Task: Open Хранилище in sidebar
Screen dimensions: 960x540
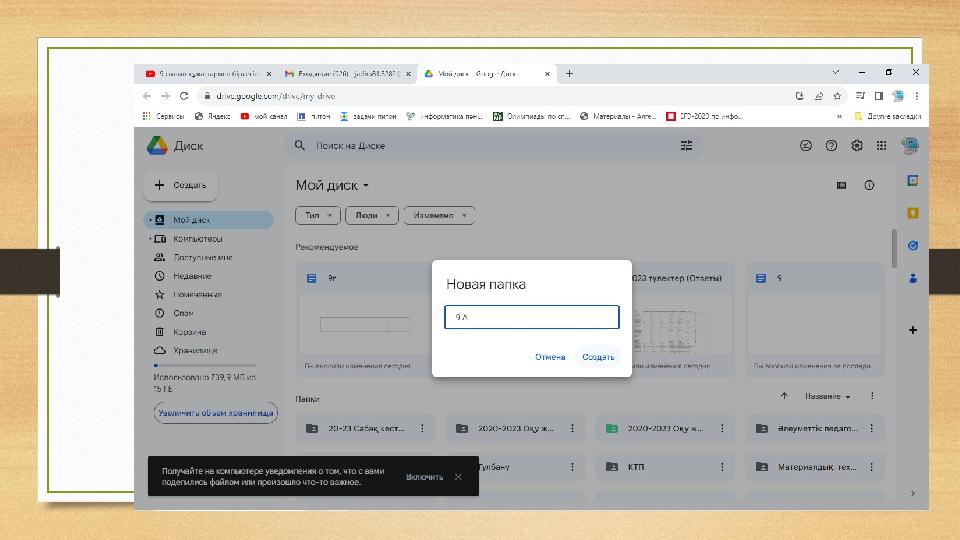Action: (195, 350)
